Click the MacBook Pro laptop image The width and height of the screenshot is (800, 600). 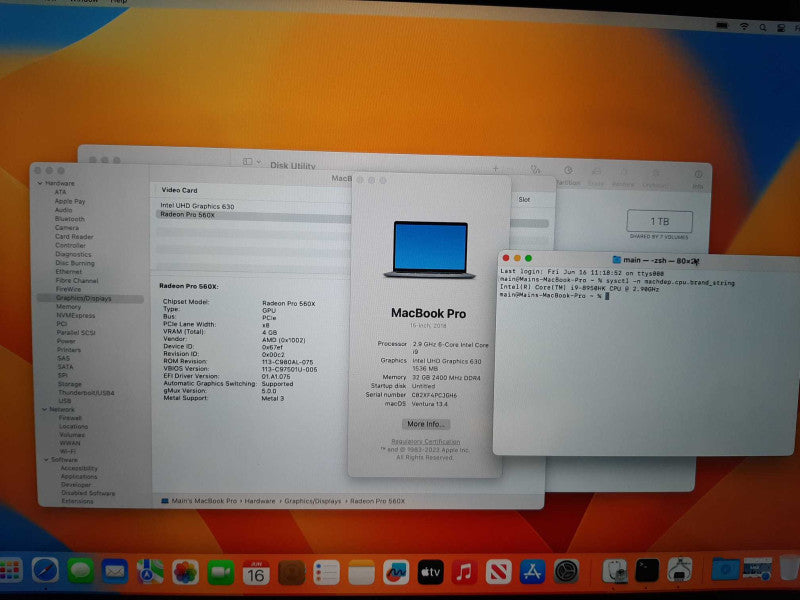click(x=430, y=250)
